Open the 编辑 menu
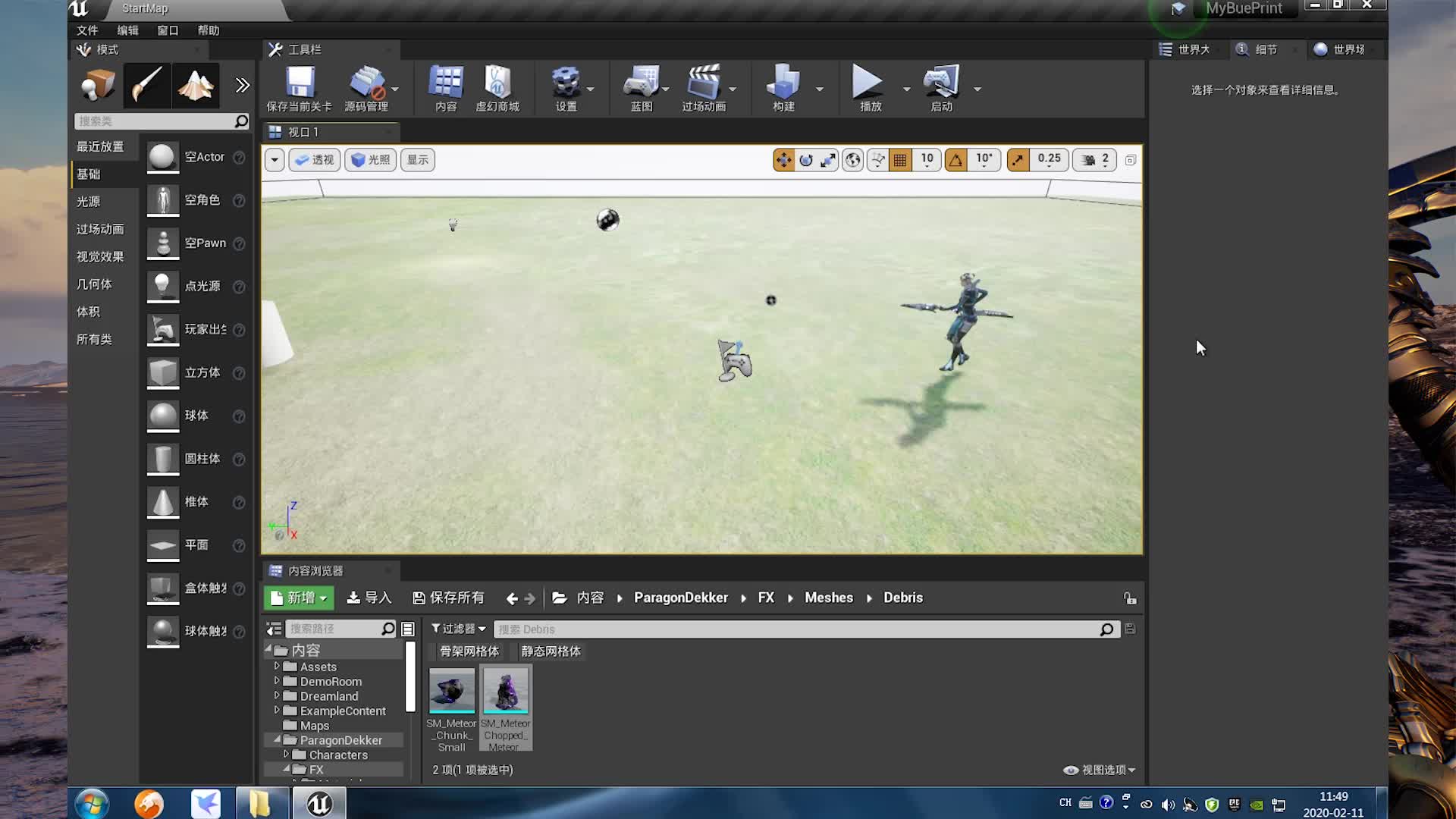The image size is (1456, 819). point(127,30)
